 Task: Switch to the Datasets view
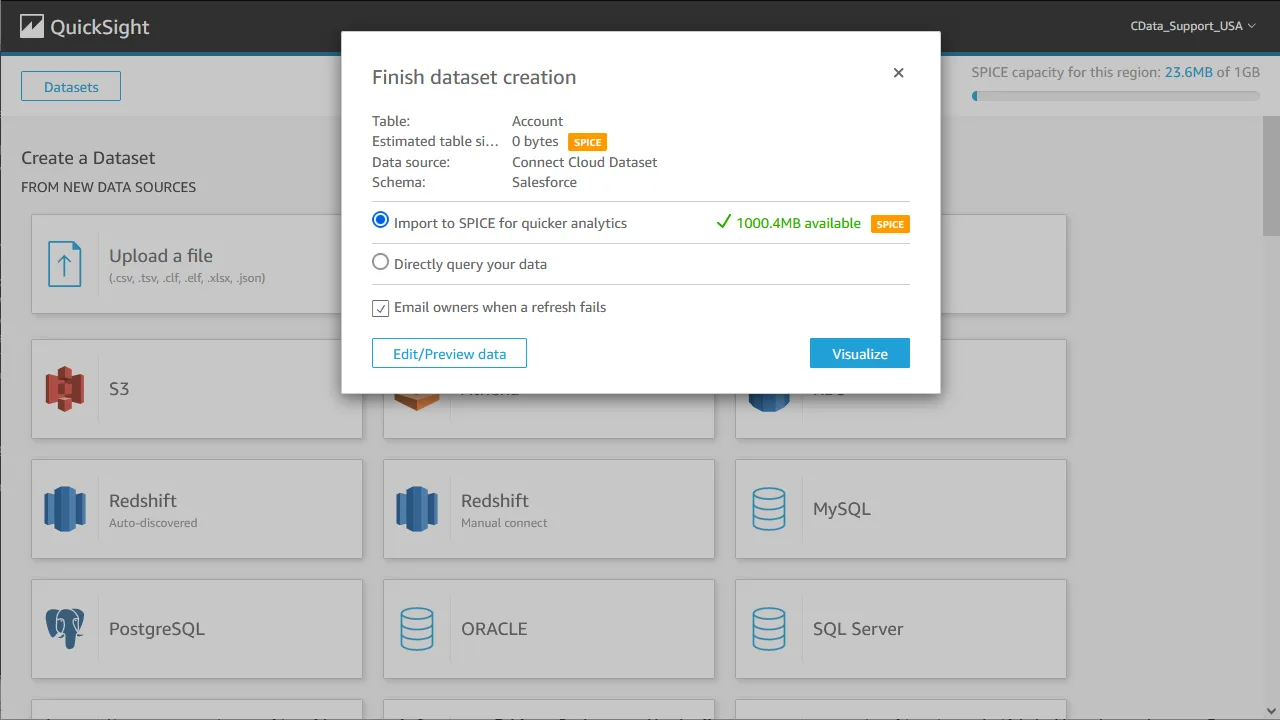click(x=70, y=86)
